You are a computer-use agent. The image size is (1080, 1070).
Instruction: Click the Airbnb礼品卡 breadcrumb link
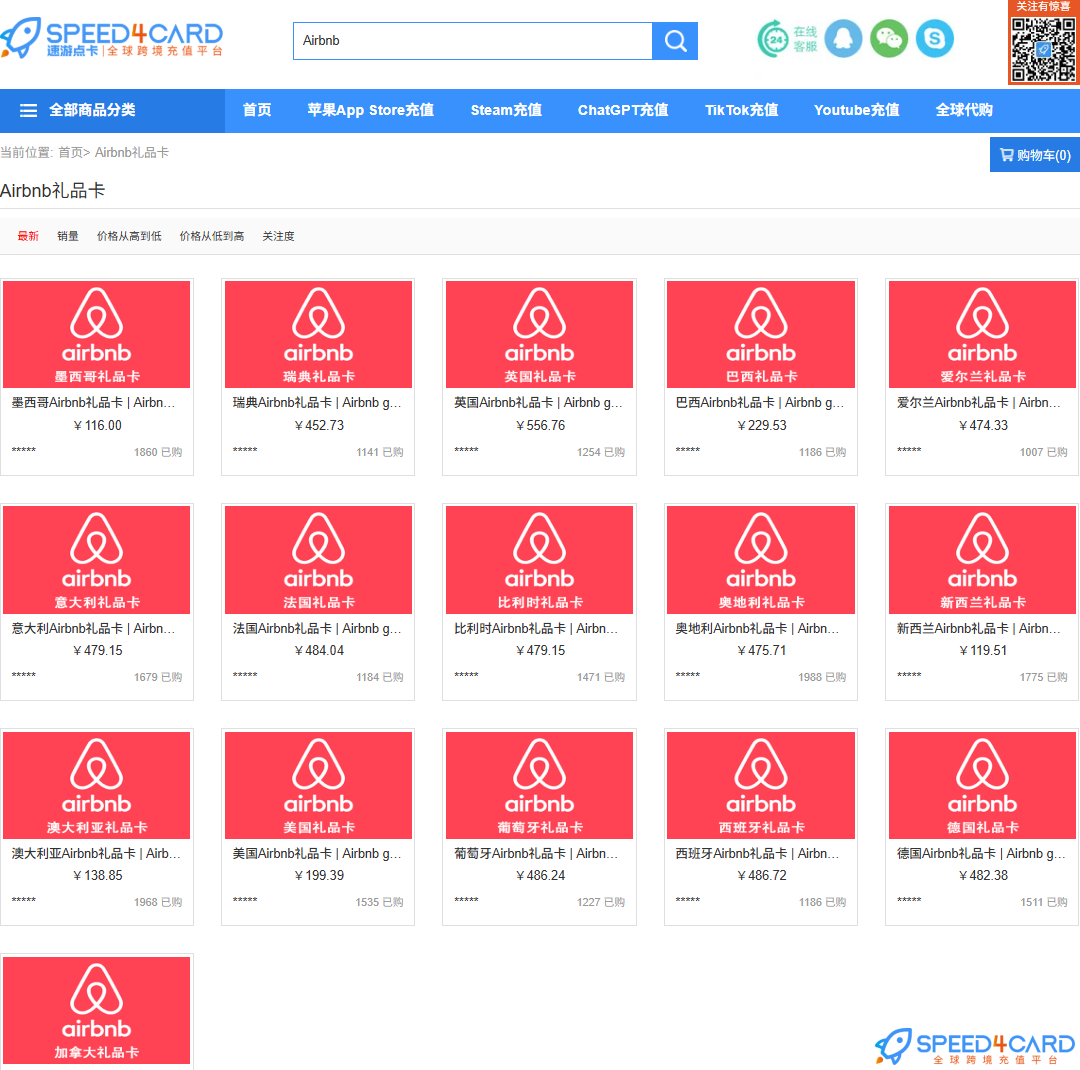(x=132, y=152)
